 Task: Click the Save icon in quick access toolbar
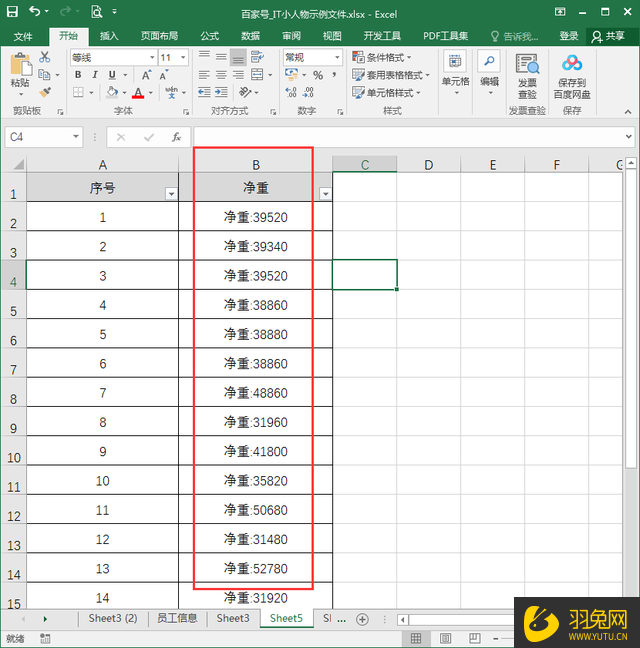click(12, 12)
